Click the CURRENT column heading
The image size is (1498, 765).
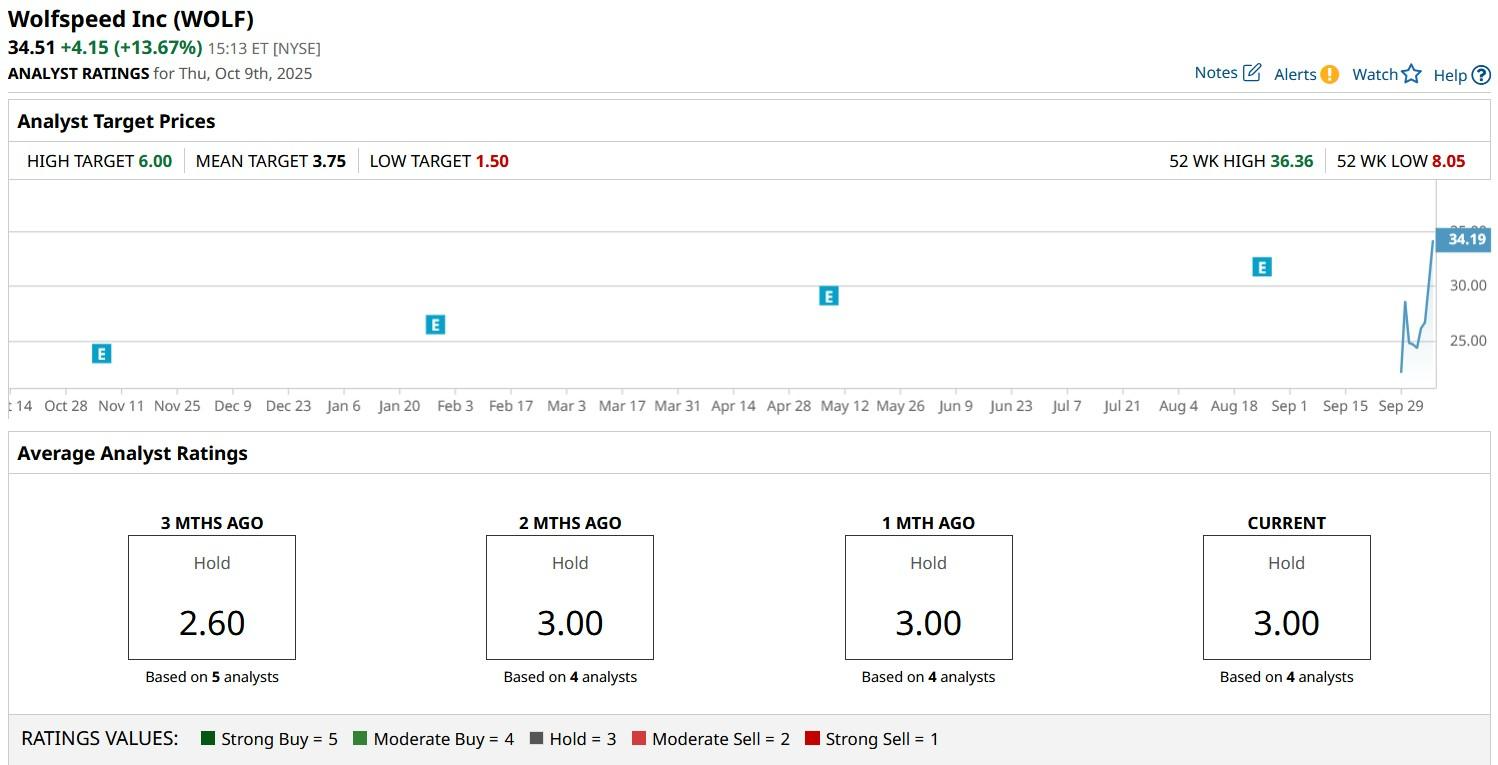[1287, 523]
